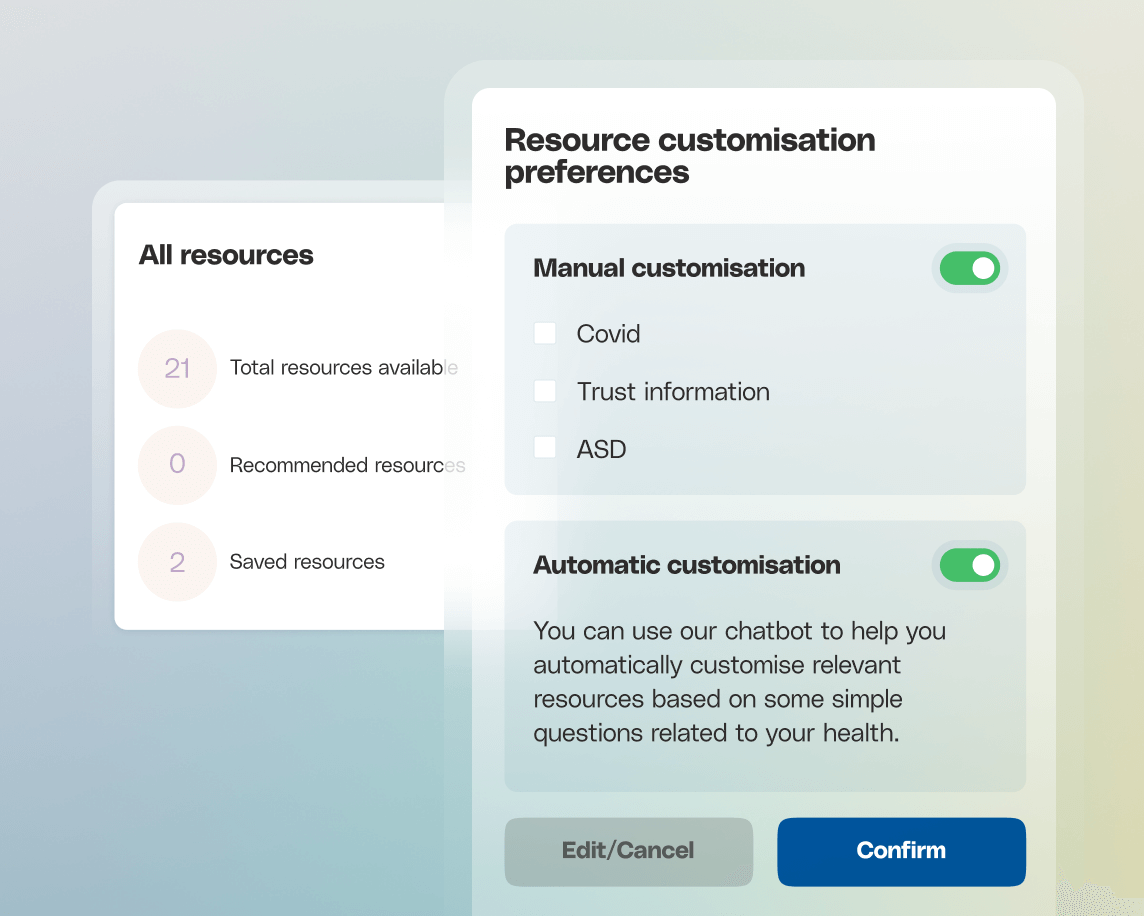
Task: Check the Covid checkbox
Action: tap(545, 334)
